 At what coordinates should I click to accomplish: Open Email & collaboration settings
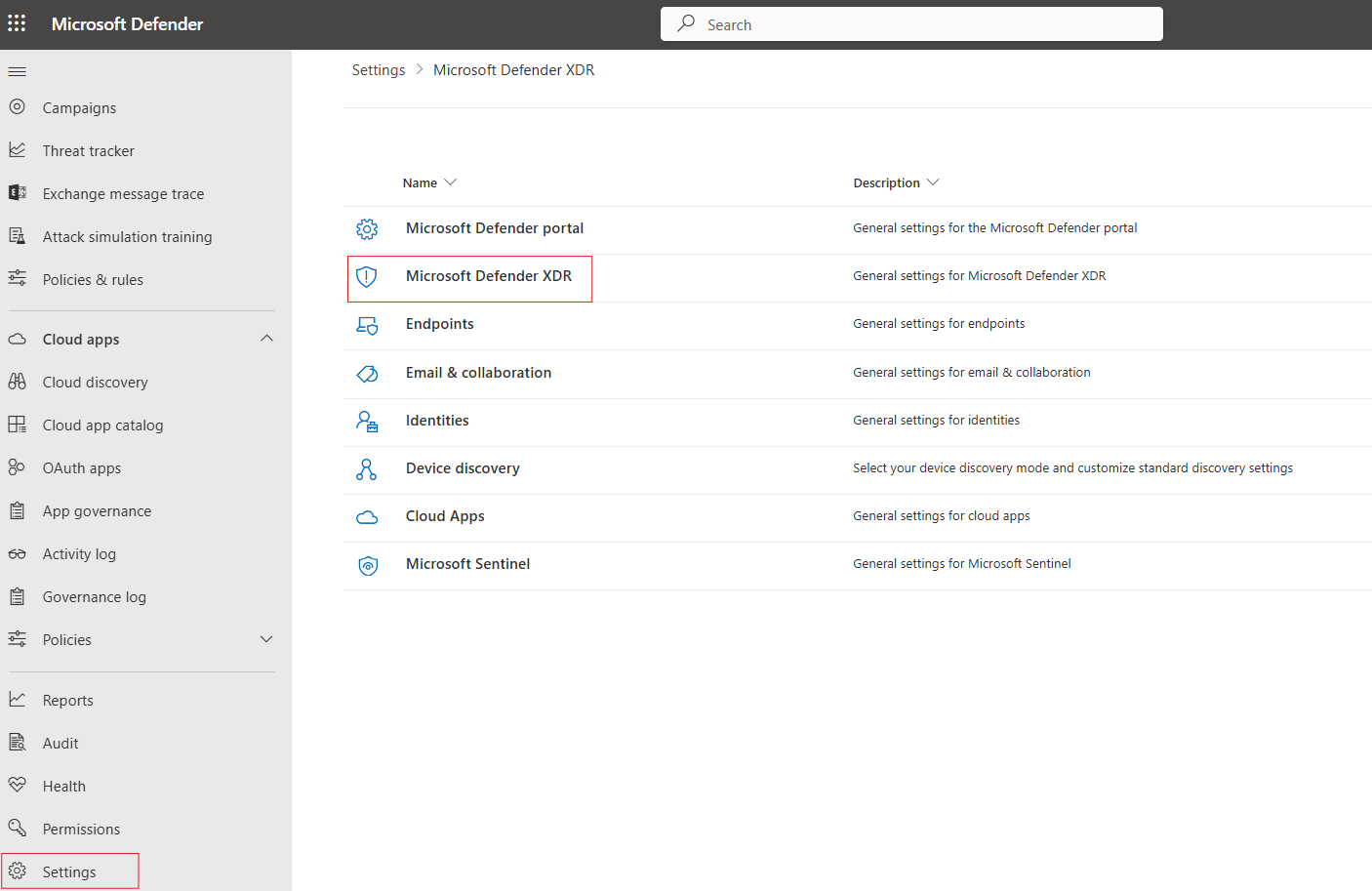479,373
